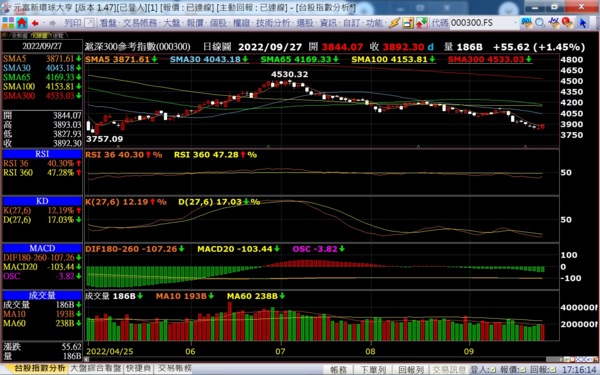Click the colorful grid windows icon

coord(8,23)
